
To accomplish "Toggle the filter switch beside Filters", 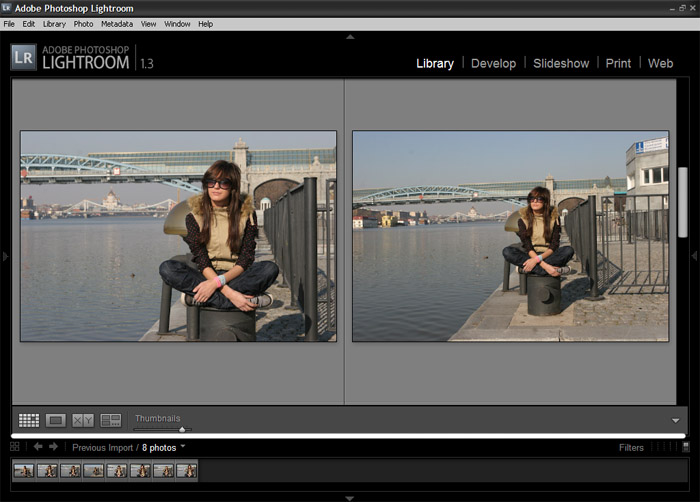I will (x=684, y=447).
